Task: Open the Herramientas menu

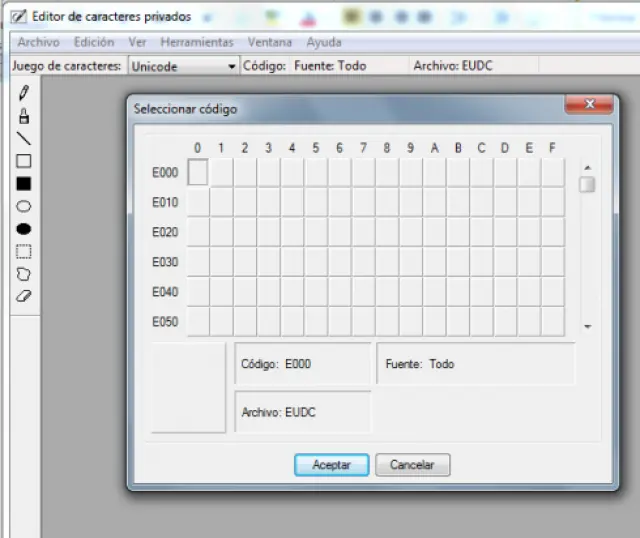Action: (x=197, y=42)
